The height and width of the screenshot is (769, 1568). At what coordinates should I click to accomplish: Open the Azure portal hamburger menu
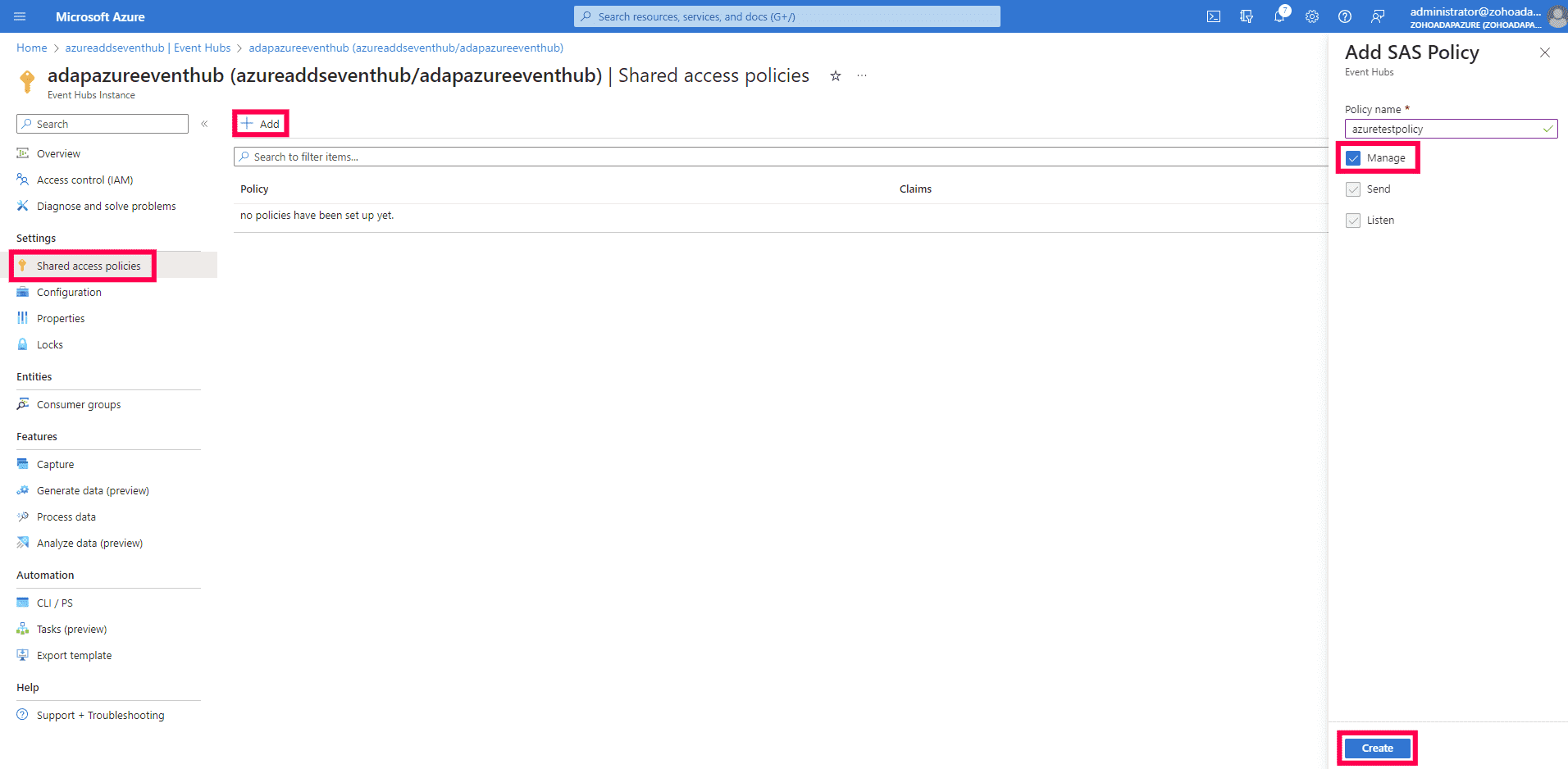[x=20, y=16]
